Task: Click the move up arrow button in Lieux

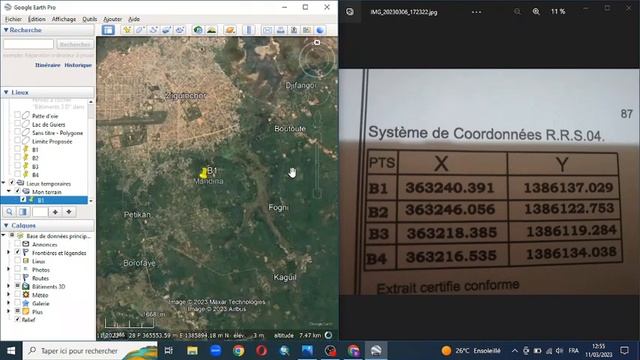Action: tap(55, 212)
